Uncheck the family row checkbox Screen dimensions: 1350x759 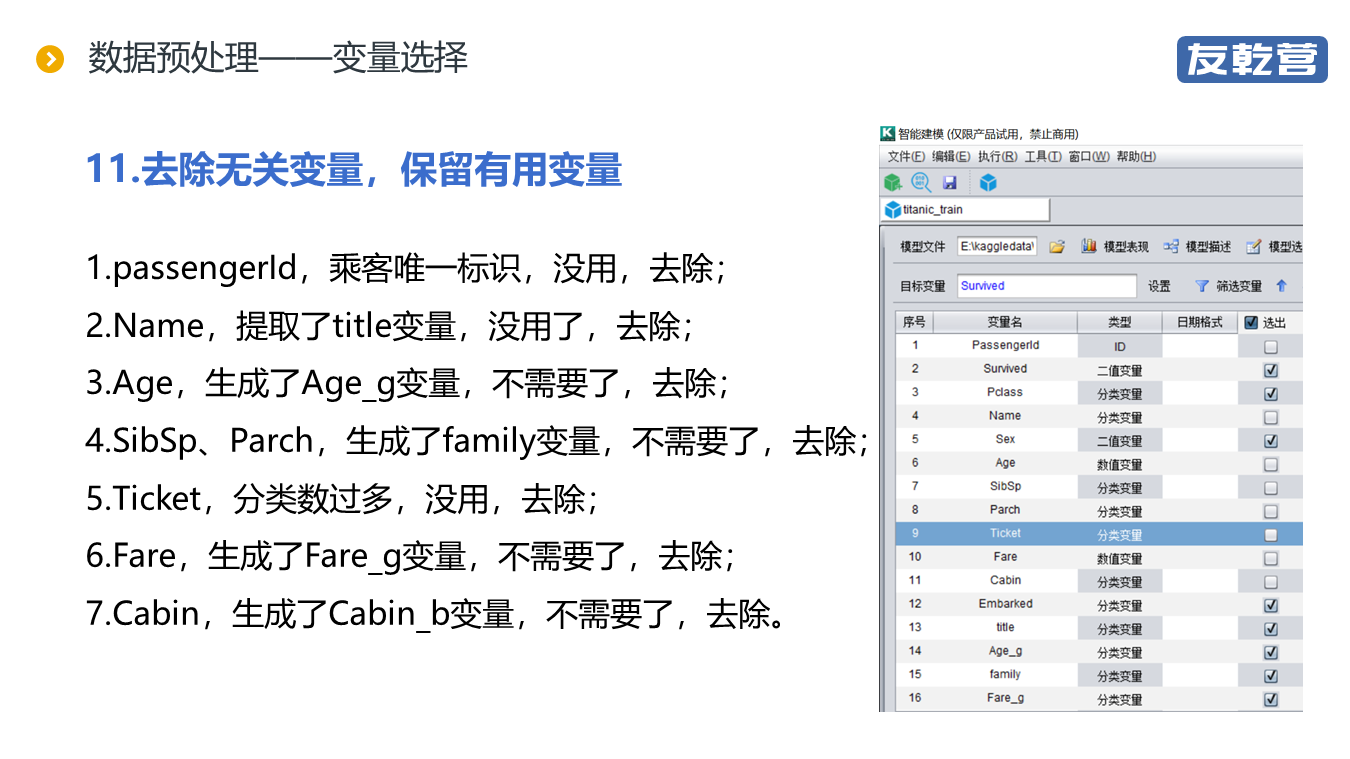[x=1271, y=675]
